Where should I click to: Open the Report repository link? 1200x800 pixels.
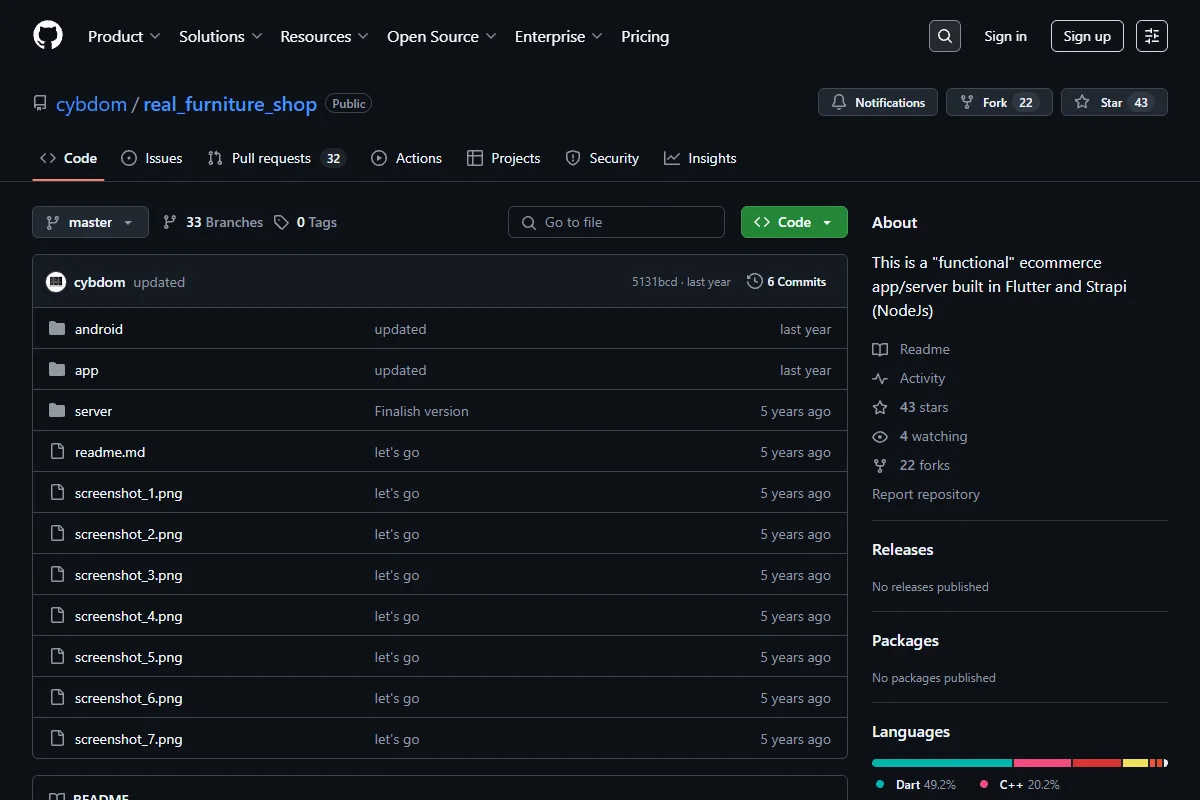coord(926,494)
